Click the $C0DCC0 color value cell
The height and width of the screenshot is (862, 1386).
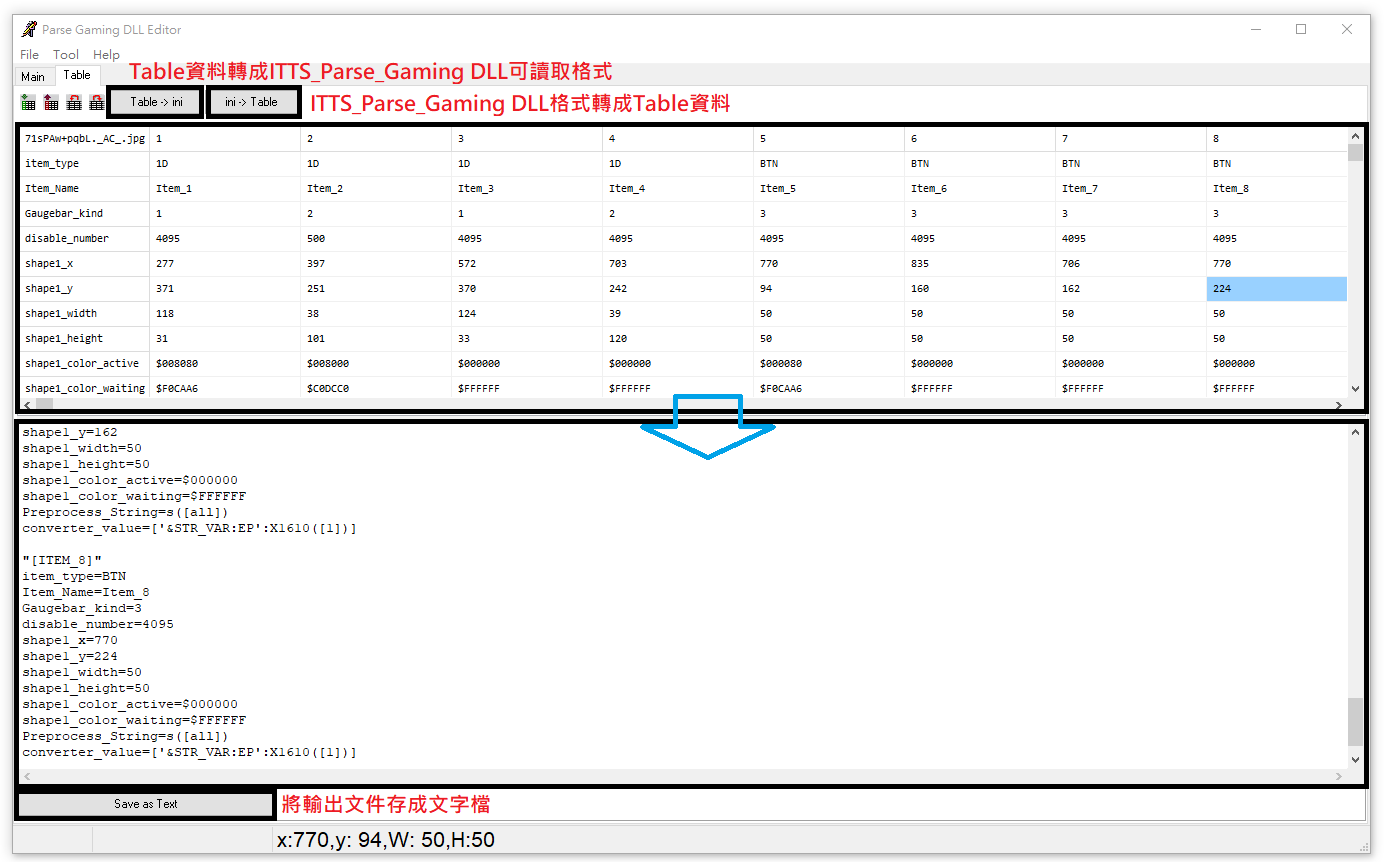[377, 388]
